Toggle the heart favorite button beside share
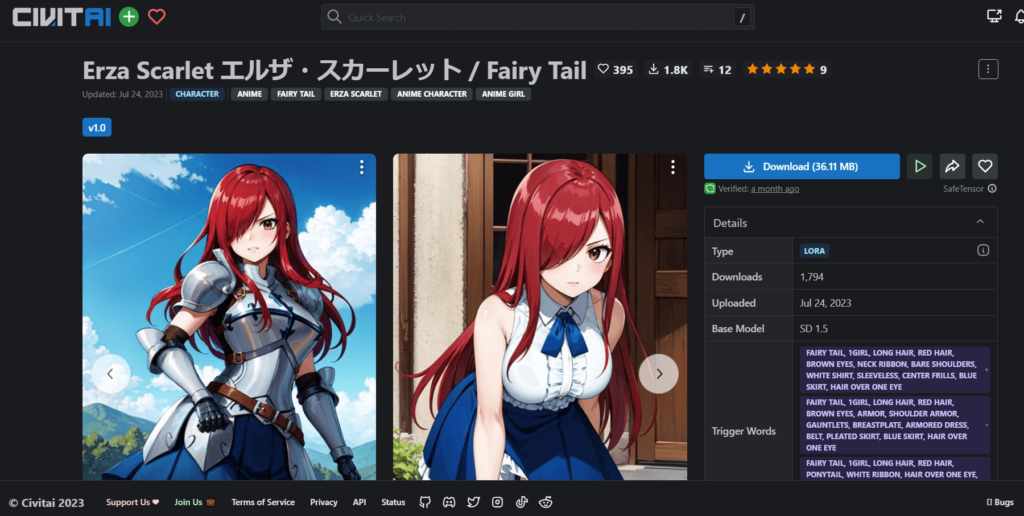The image size is (1024, 516). coord(985,166)
